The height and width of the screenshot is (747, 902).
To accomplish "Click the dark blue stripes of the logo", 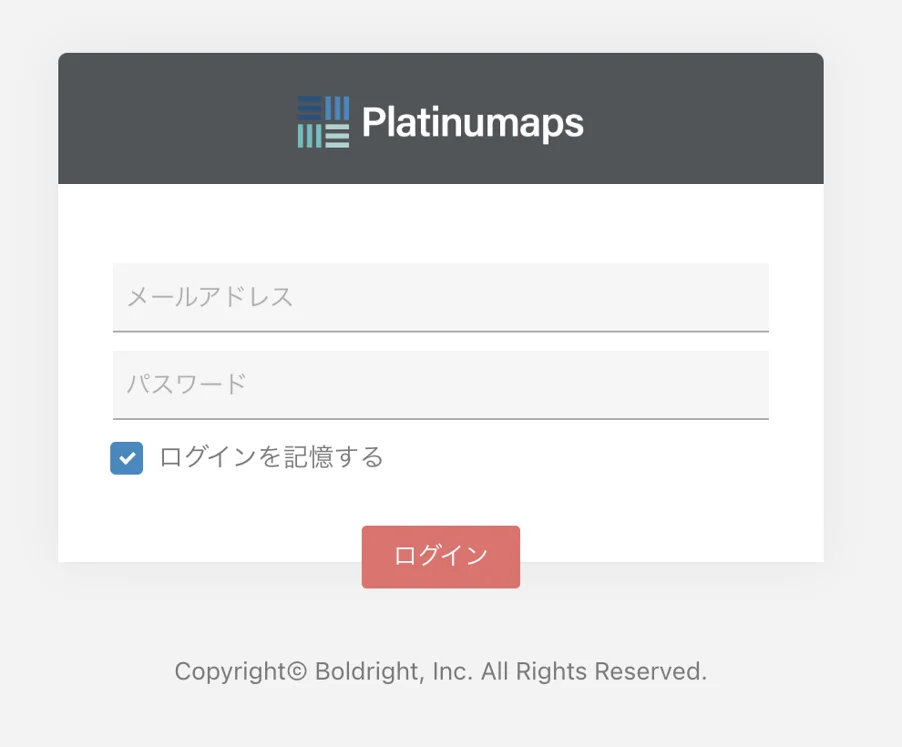I will click(311, 108).
